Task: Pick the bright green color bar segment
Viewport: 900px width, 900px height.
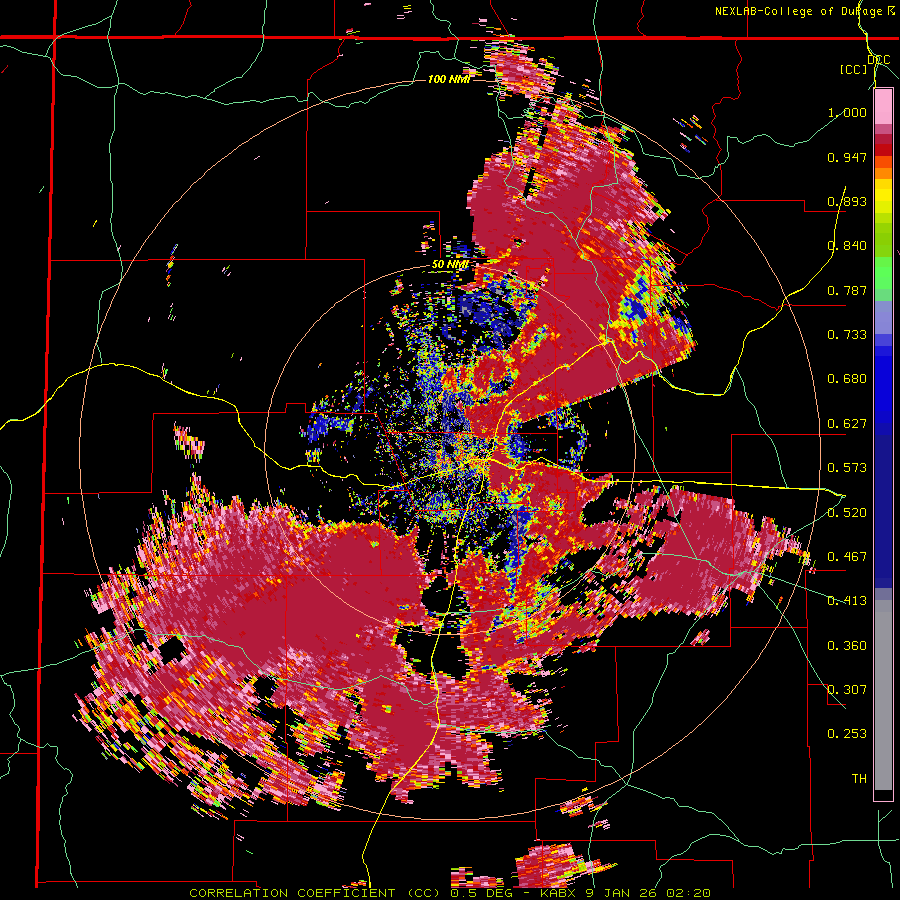Action: point(883,273)
